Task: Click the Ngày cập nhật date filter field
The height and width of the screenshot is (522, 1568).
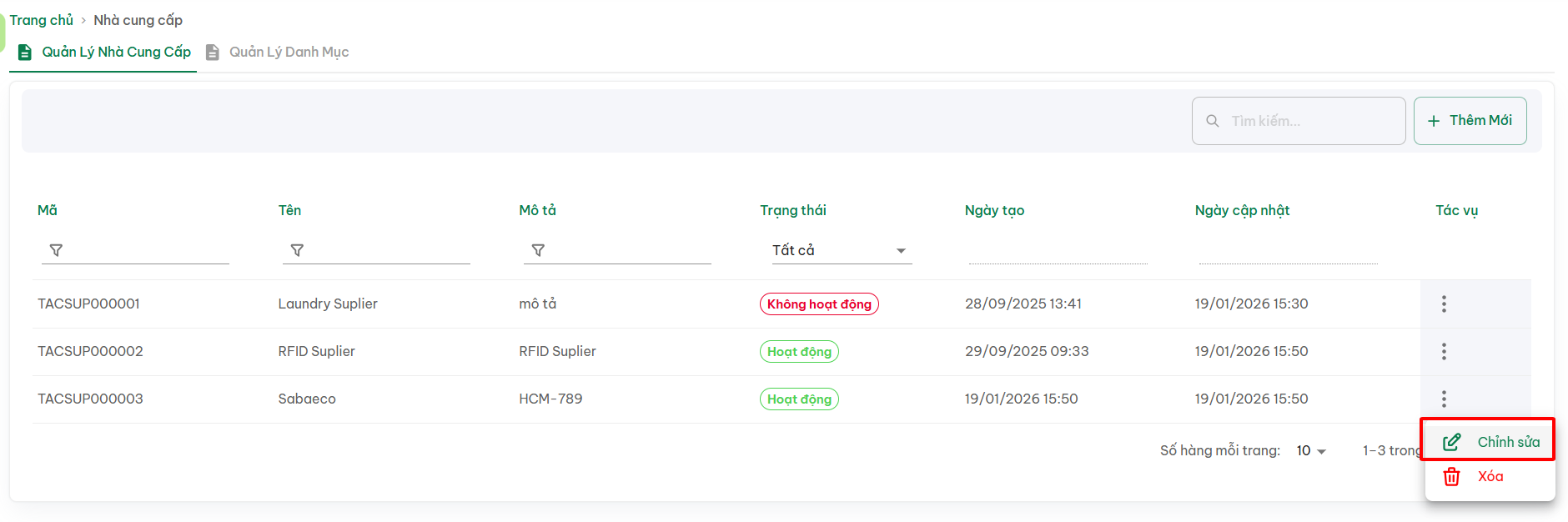Action: point(1288,251)
